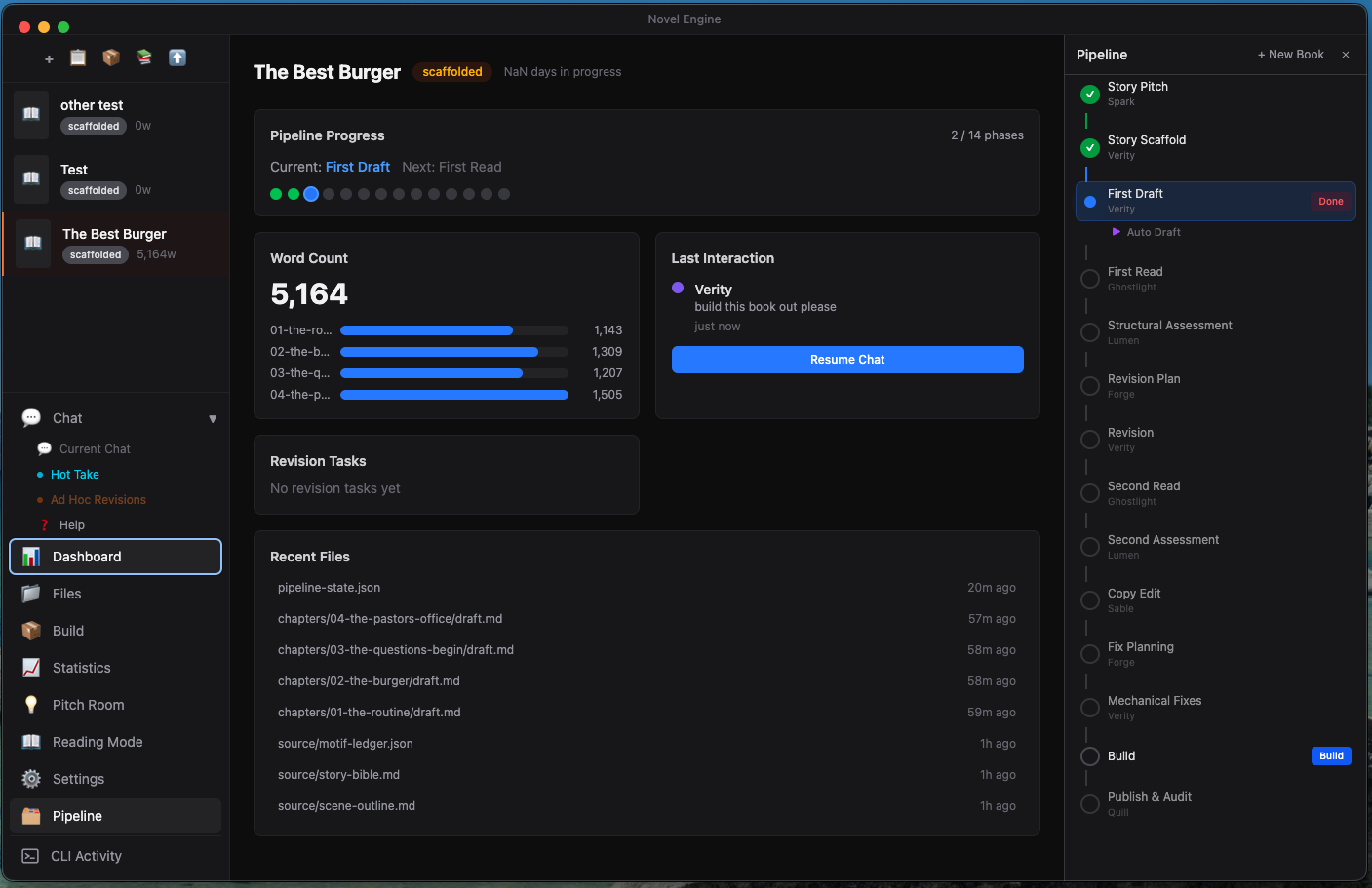Click the package box icon in the toolbar
The image size is (1372, 888).
[x=111, y=58]
